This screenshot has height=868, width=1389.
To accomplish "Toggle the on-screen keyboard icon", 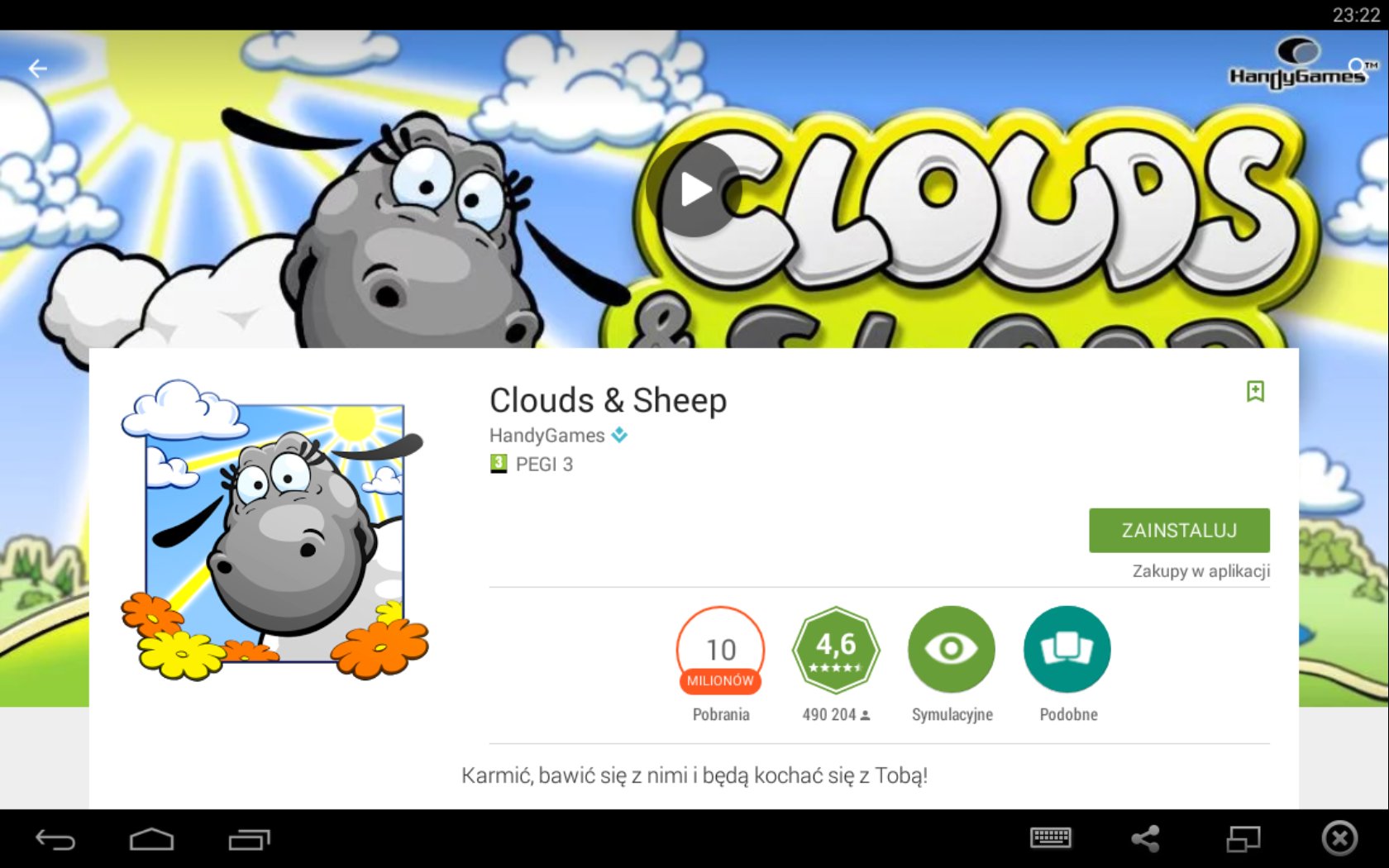I will click(x=1051, y=838).
